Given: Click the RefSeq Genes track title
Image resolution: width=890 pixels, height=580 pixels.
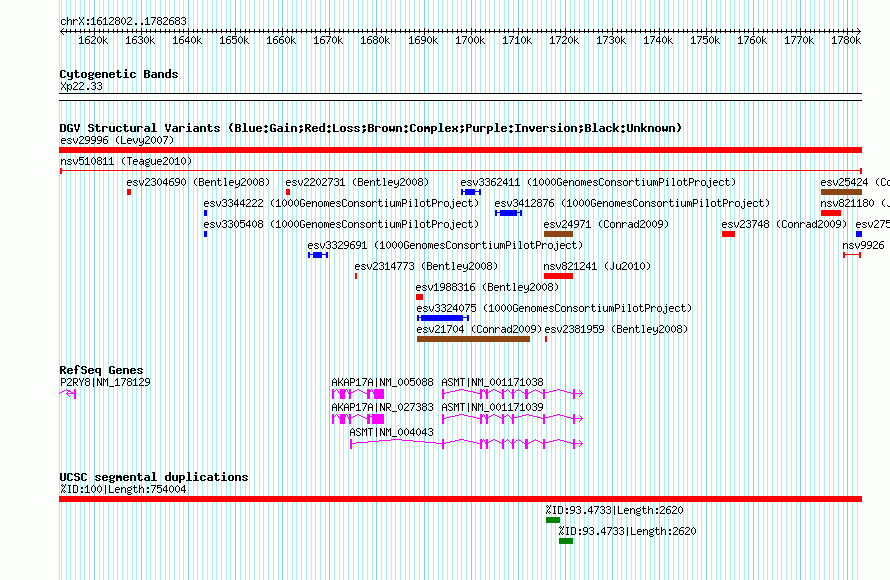Looking at the screenshot, I should 101,370.
